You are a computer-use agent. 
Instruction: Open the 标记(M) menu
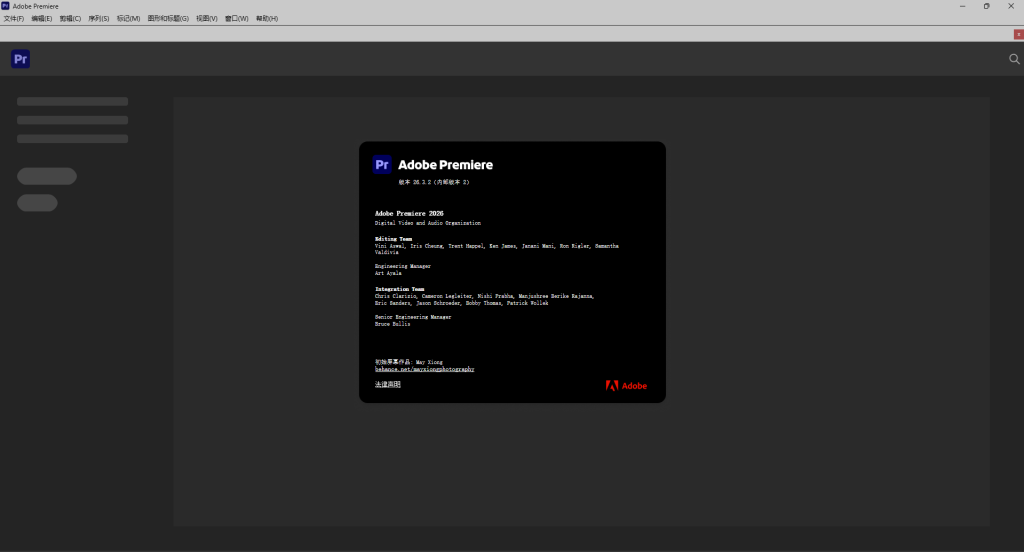coord(128,18)
